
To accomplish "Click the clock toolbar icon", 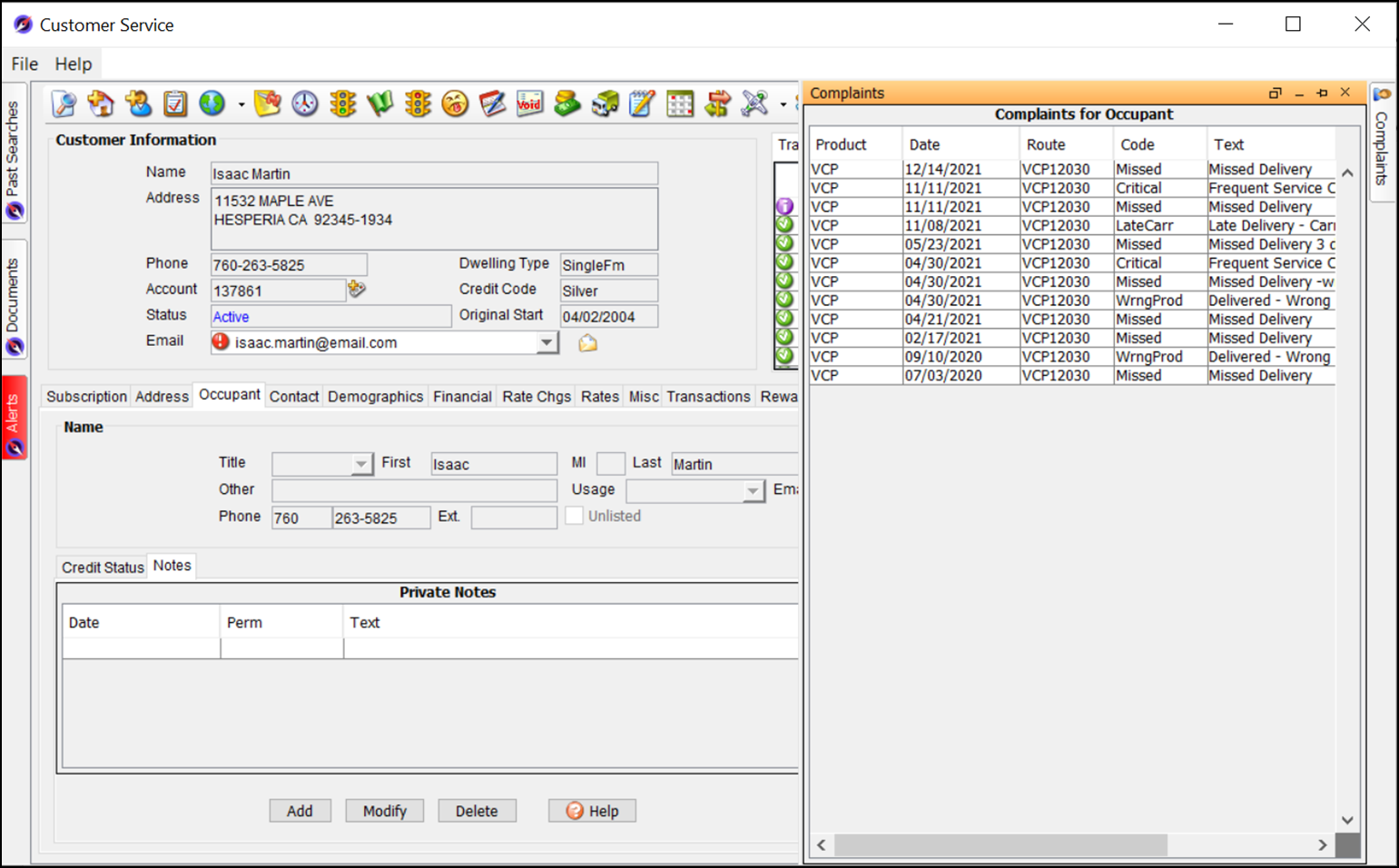I will [x=305, y=104].
